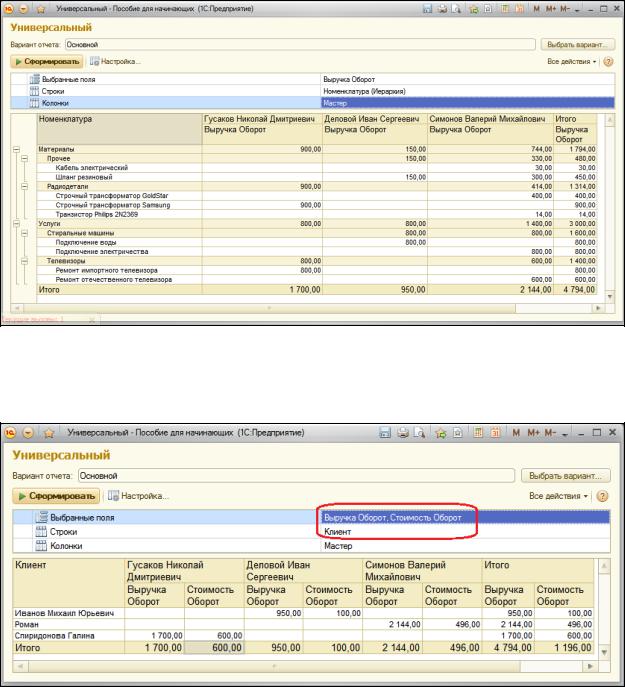Image resolution: width=625 pixels, height=687 pixels.
Task: Сформировать button in Номенклатура report window
Action: pos(47,62)
